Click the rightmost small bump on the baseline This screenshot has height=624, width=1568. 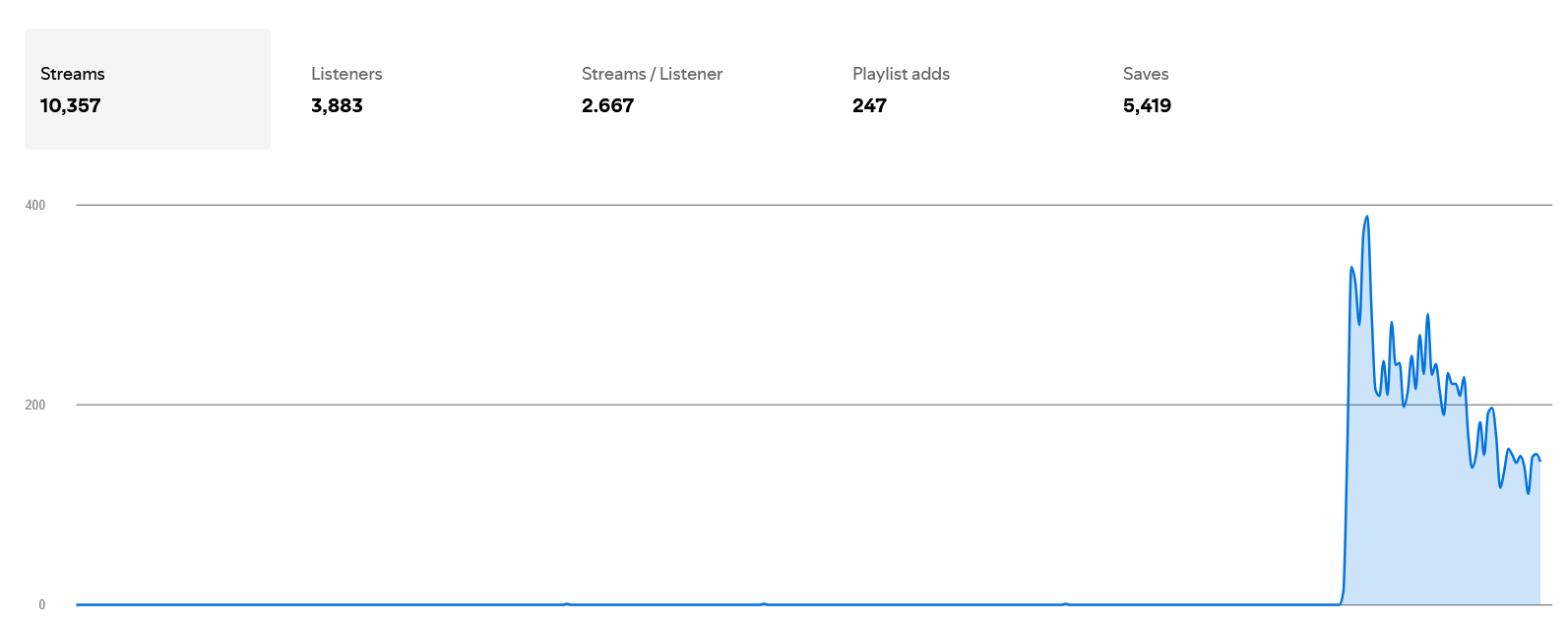[x=1065, y=603]
